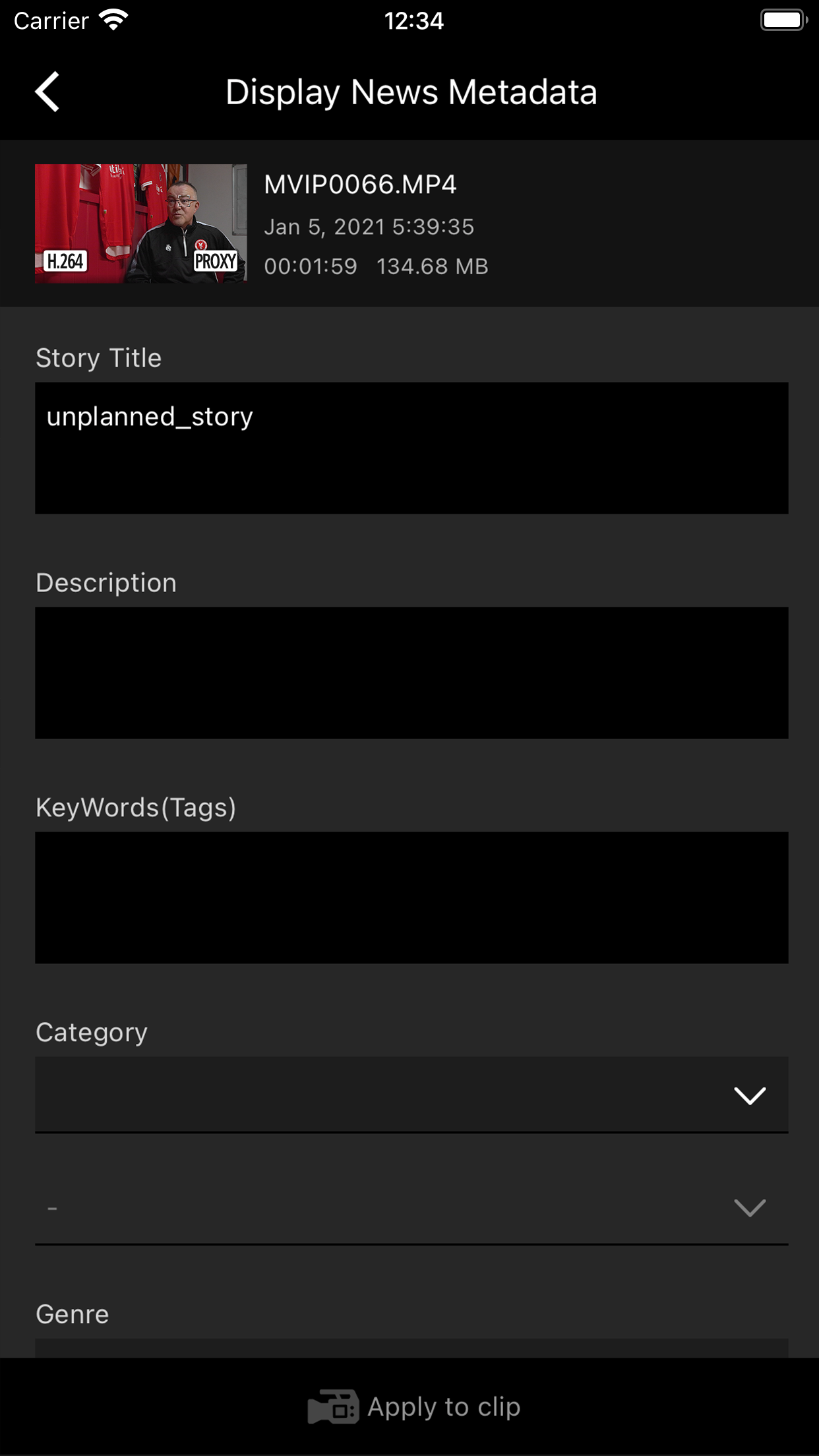Image resolution: width=819 pixels, height=1456 pixels.
Task: Select the KeyWords(Tags) input box
Action: click(x=411, y=897)
